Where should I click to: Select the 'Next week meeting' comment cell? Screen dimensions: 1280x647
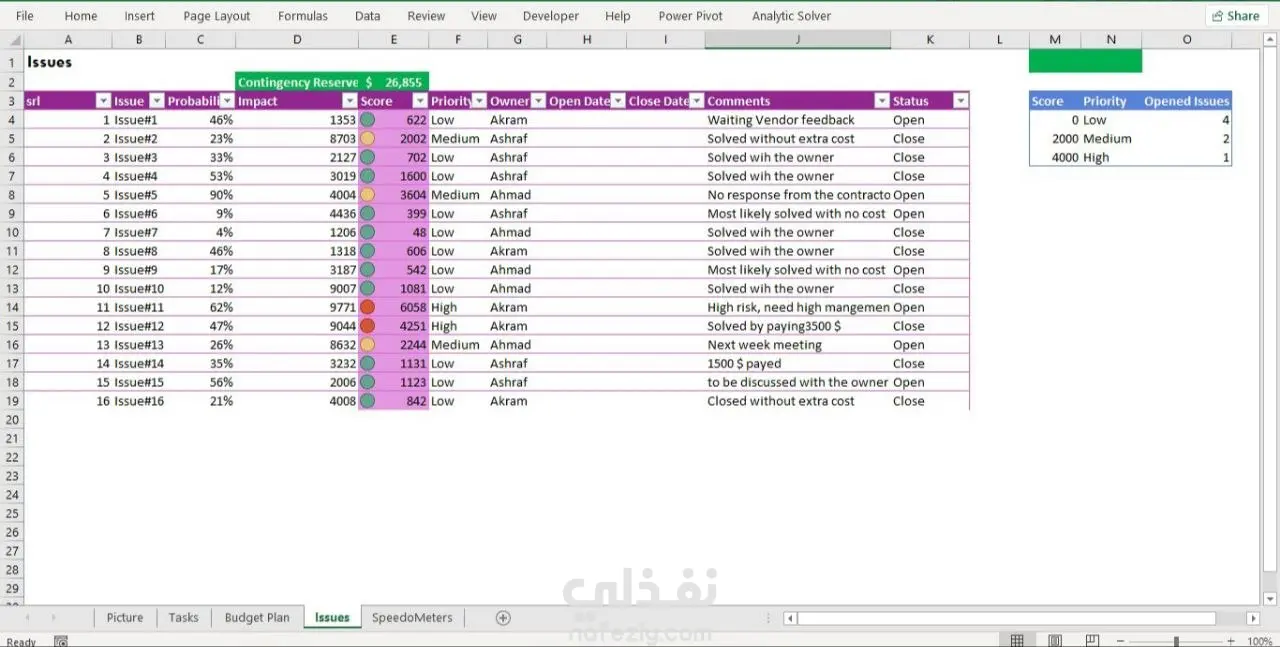click(x=798, y=345)
